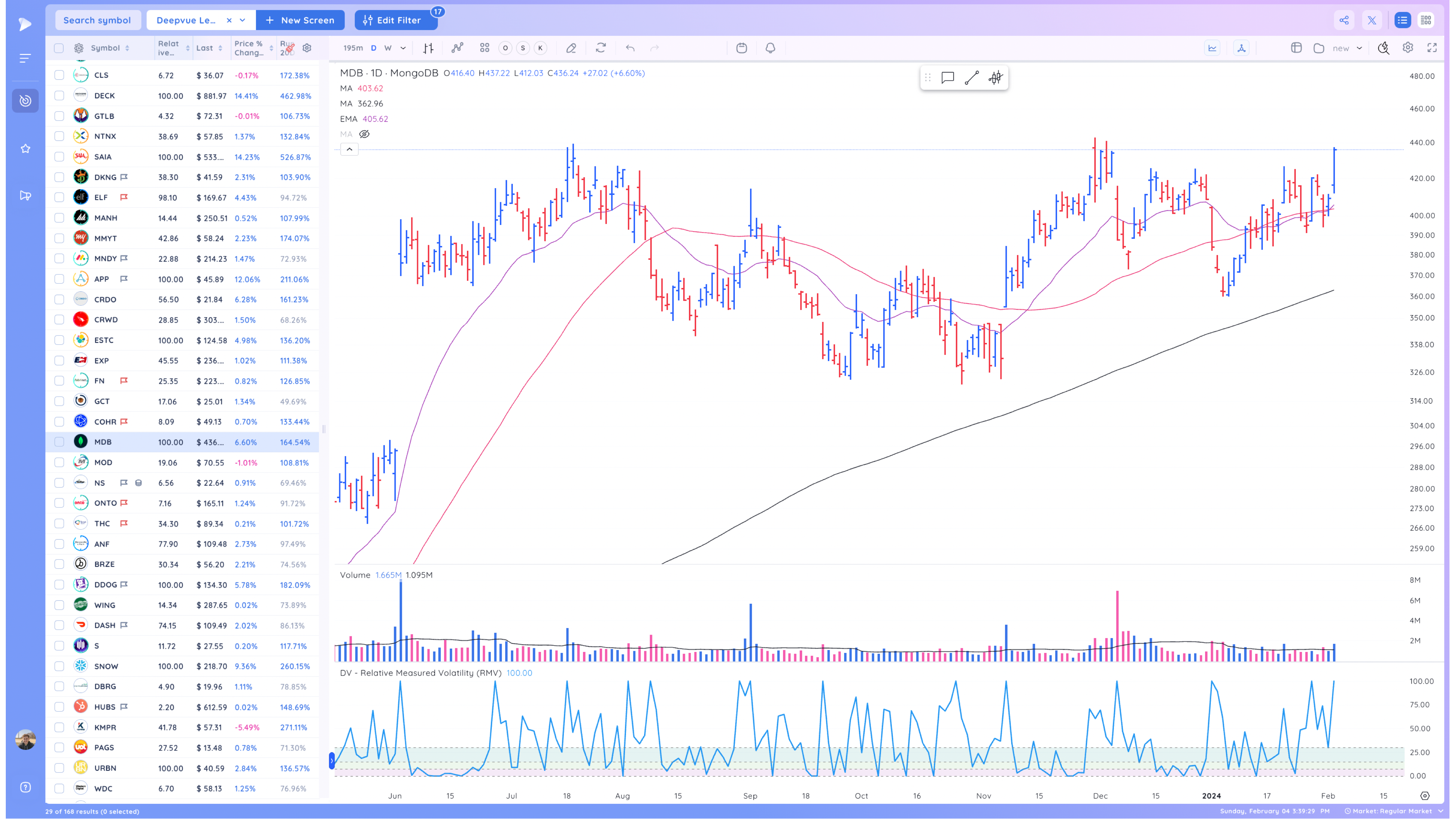Open the calendar date icon
The width and height of the screenshot is (1456, 819).
click(742, 48)
